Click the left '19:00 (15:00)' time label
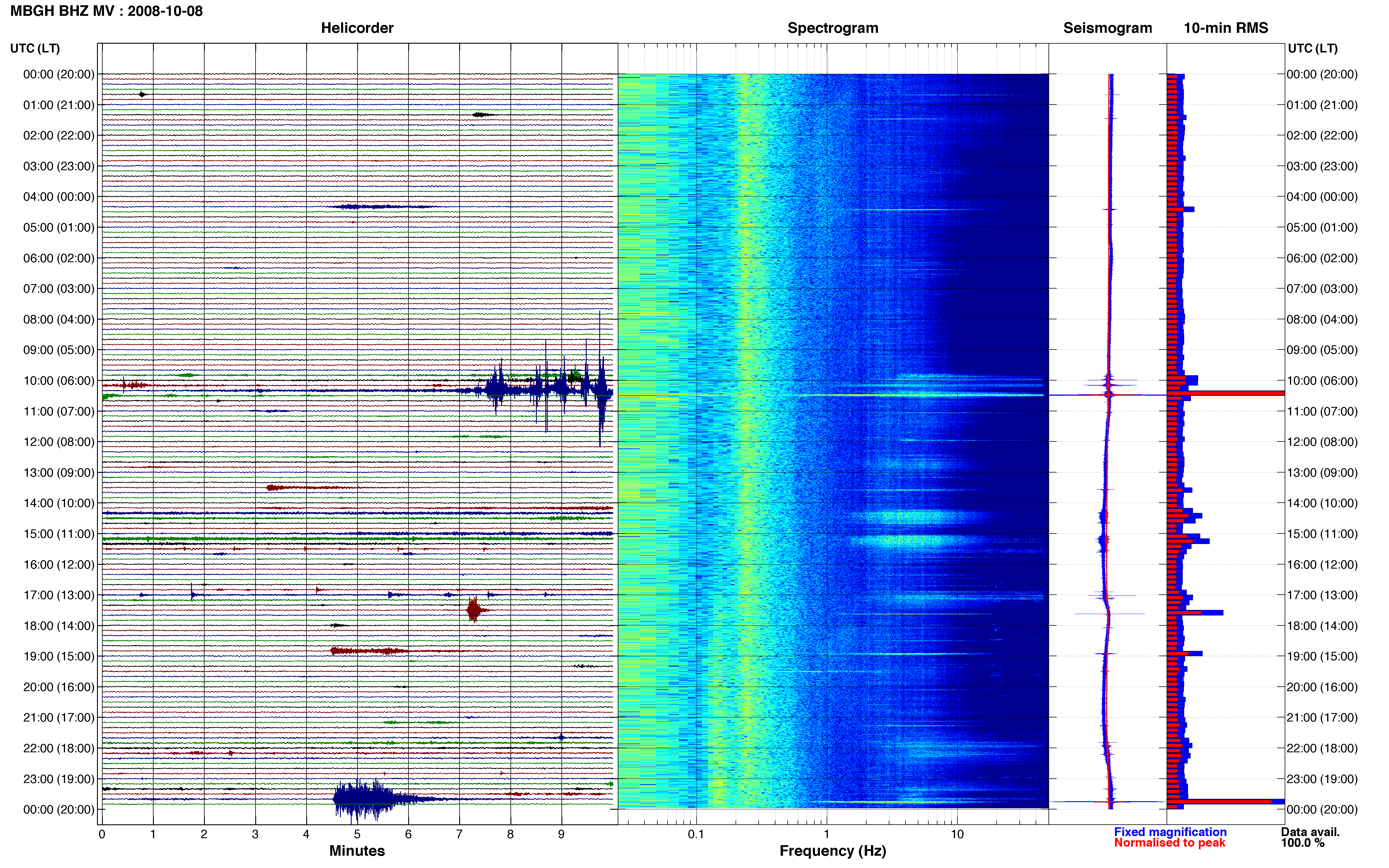The width and height of the screenshot is (1389, 868). pos(59,656)
